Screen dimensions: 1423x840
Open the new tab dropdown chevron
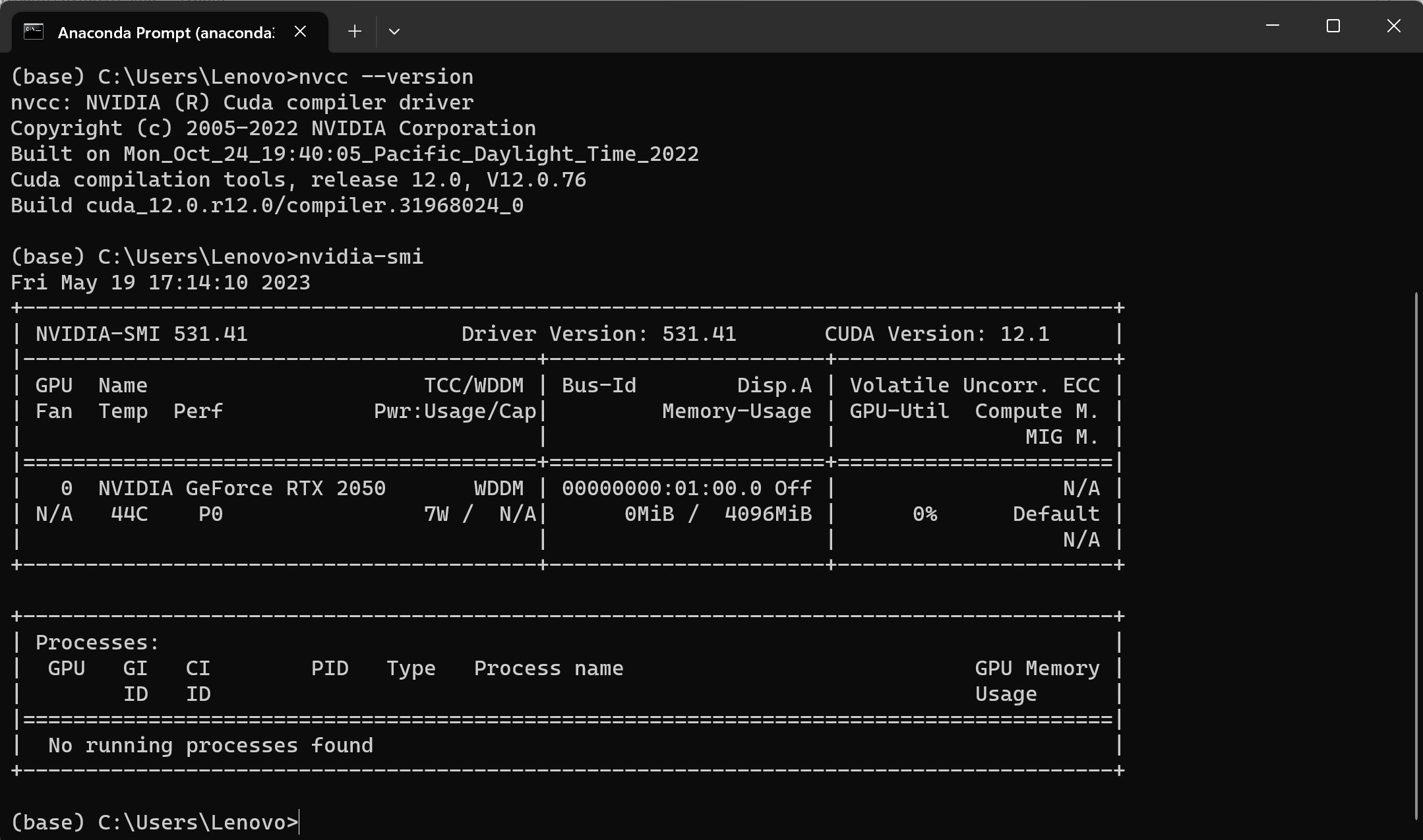[394, 31]
